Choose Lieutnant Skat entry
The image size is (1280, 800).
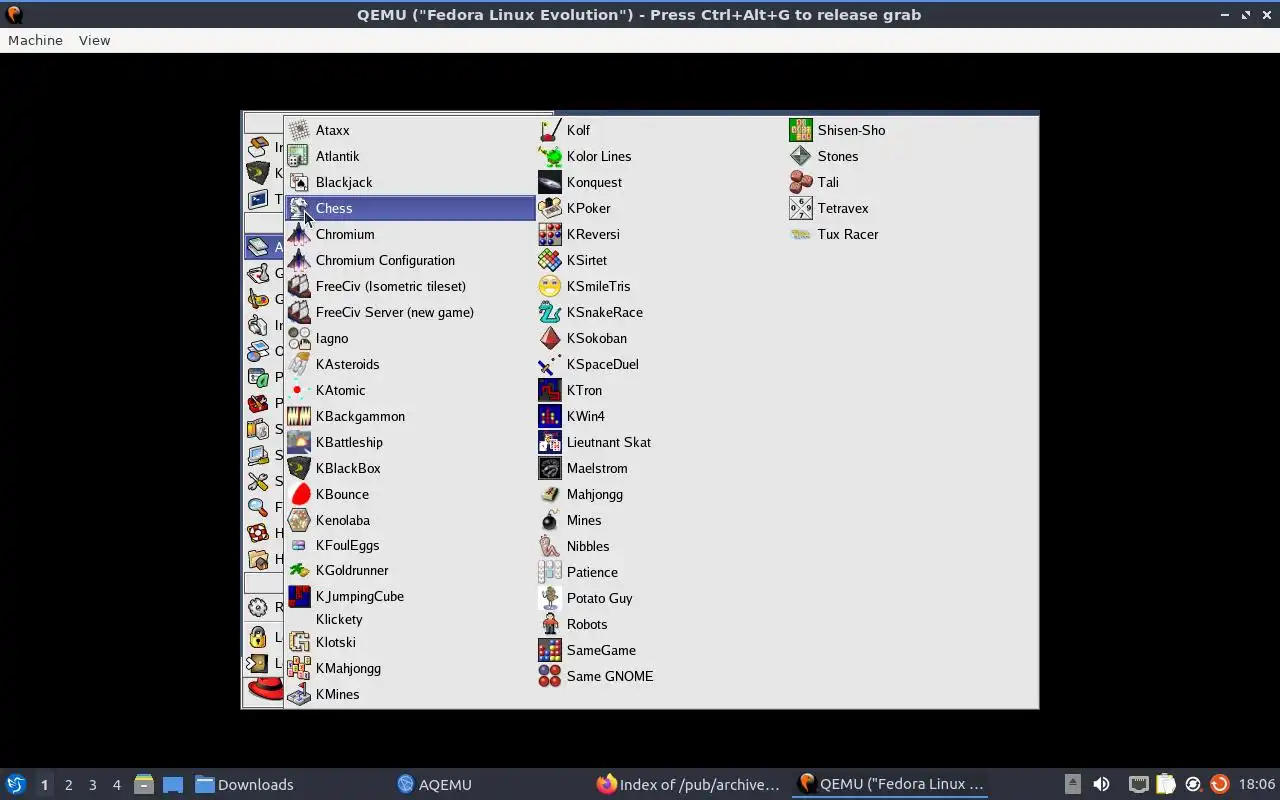point(661,442)
